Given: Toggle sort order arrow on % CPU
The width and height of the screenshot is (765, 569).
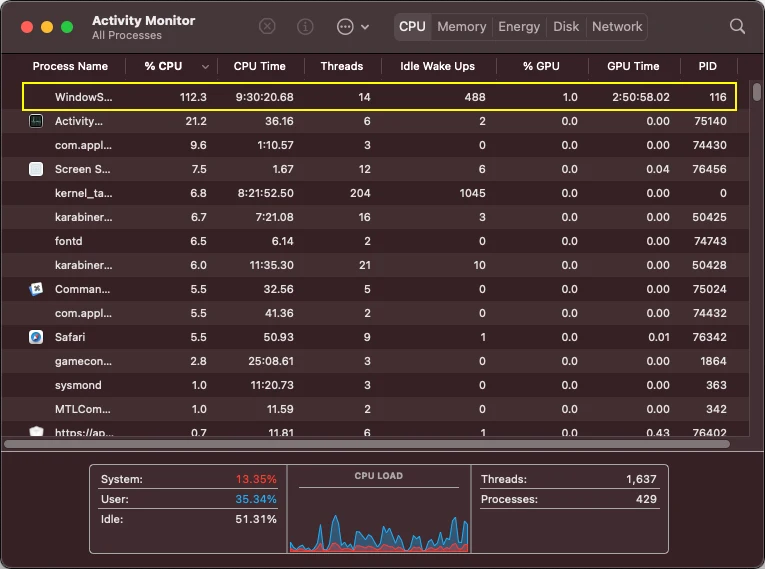Looking at the screenshot, I should pos(205,67).
